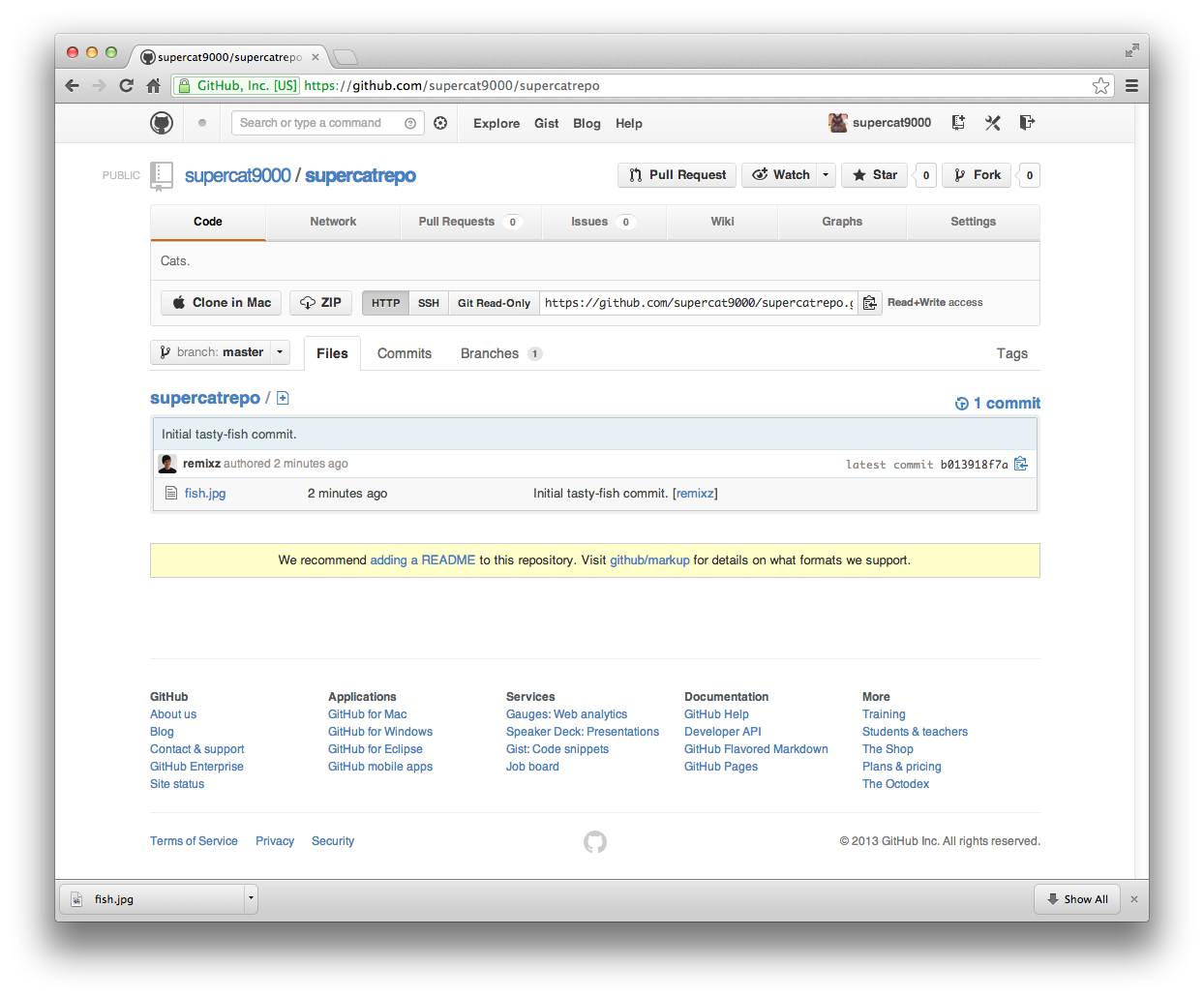Image resolution: width=1204 pixels, height=998 pixels.
Task: Open the 1 commit link
Action: pos(998,404)
